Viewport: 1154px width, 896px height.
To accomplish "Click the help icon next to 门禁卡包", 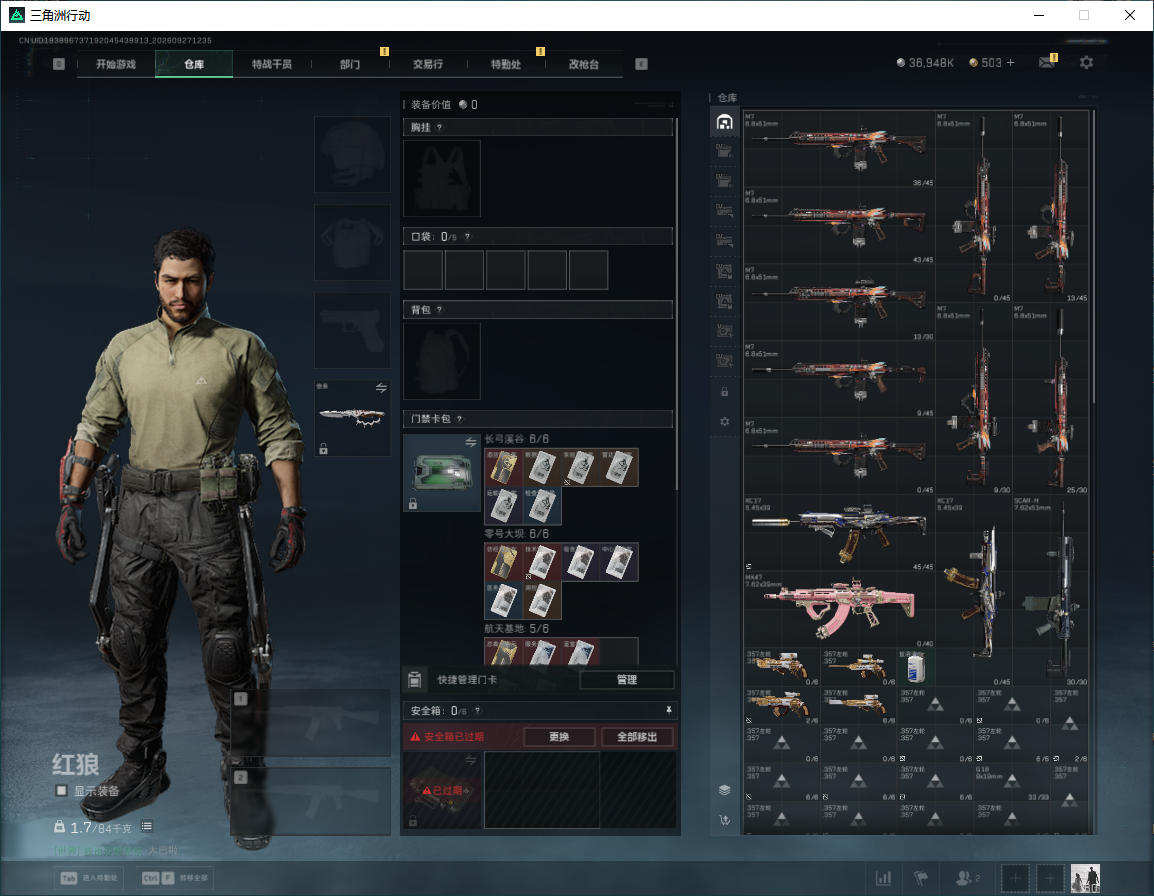I will [459, 419].
